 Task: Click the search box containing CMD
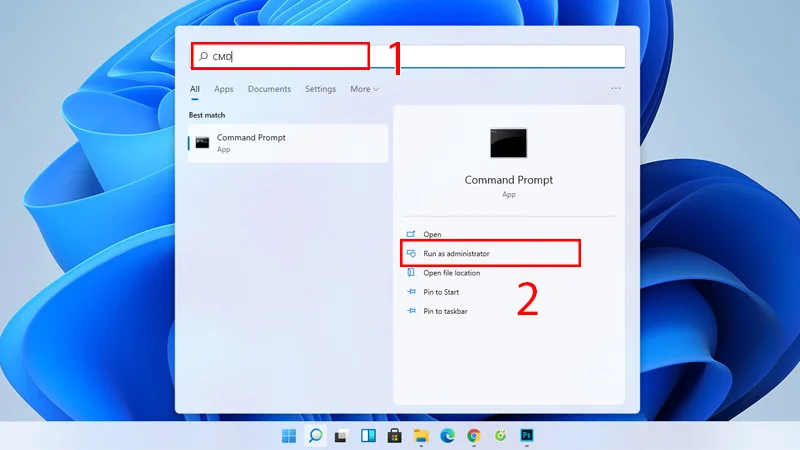click(408, 57)
